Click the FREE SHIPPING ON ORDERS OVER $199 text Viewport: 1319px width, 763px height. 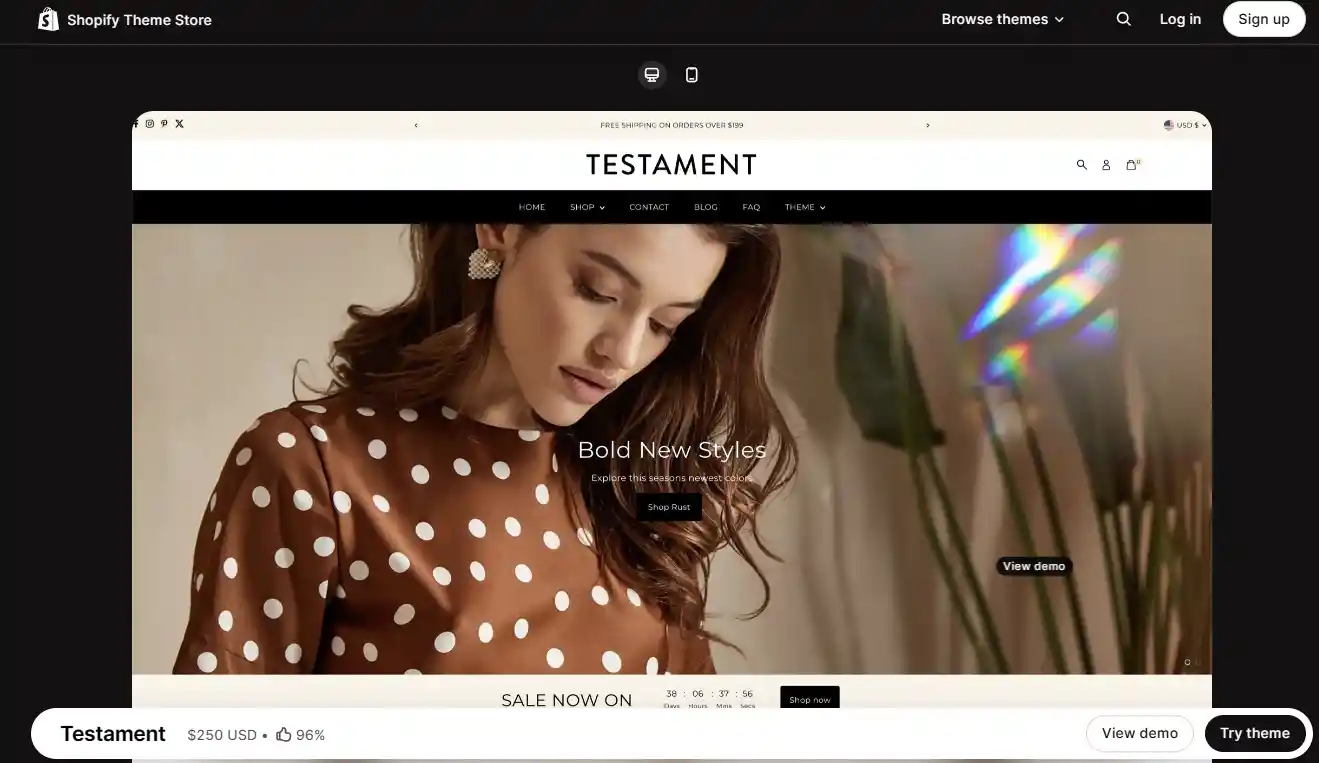pos(671,125)
